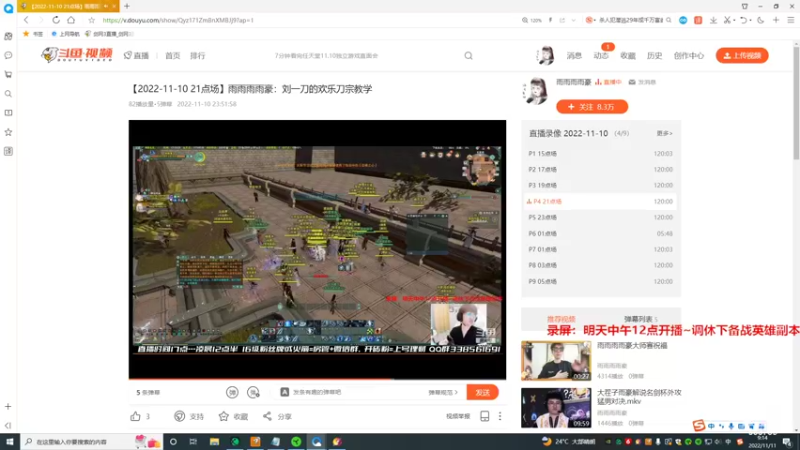Open the 弹幕规范 rules link
800x450 pixels.
(x=443, y=392)
